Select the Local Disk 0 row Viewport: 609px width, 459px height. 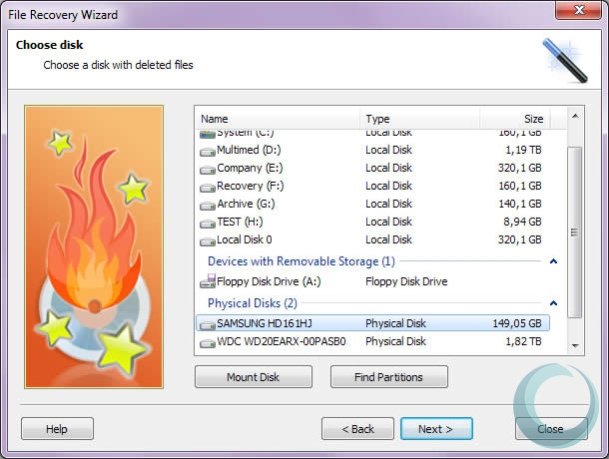(x=373, y=240)
